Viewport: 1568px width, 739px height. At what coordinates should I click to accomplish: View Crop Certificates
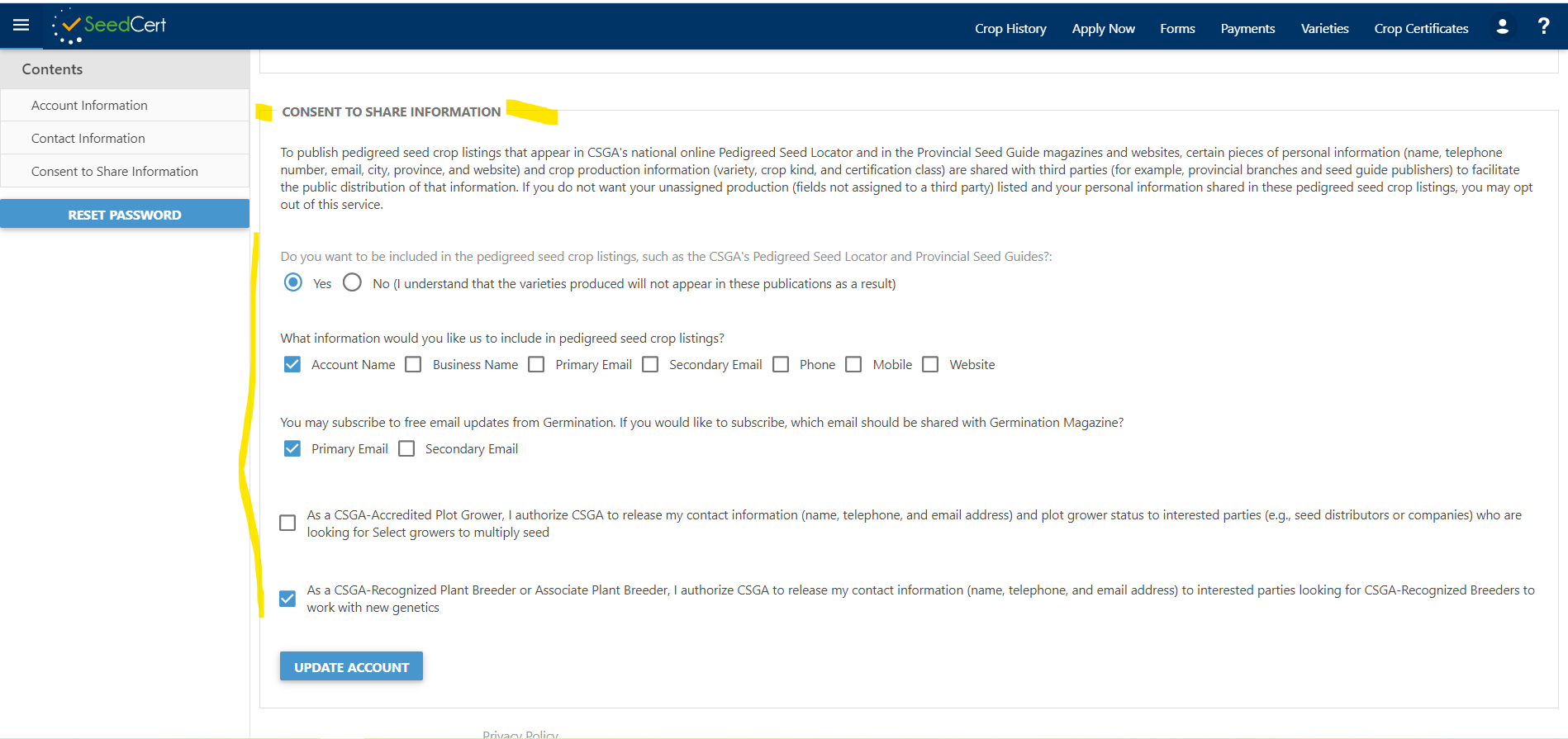(x=1421, y=28)
